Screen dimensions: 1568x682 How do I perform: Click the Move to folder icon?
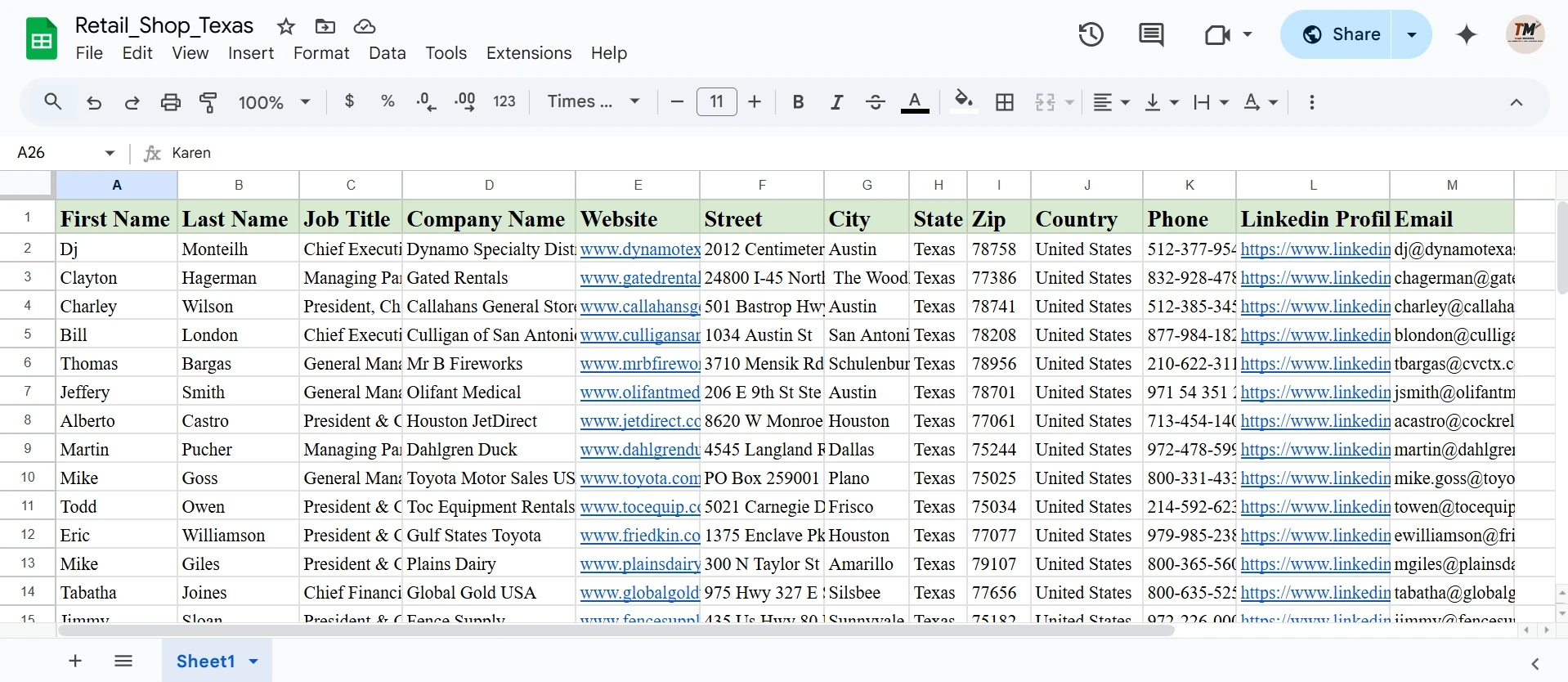[325, 27]
